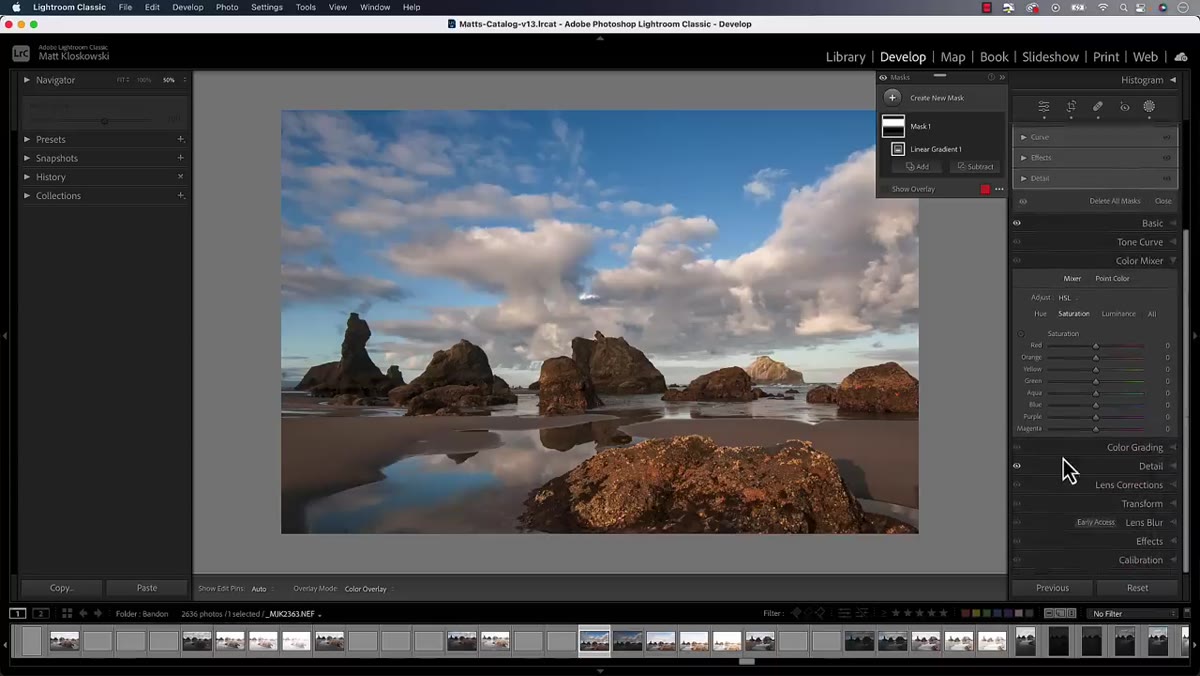Open the Library module

pyautogui.click(x=845, y=57)
